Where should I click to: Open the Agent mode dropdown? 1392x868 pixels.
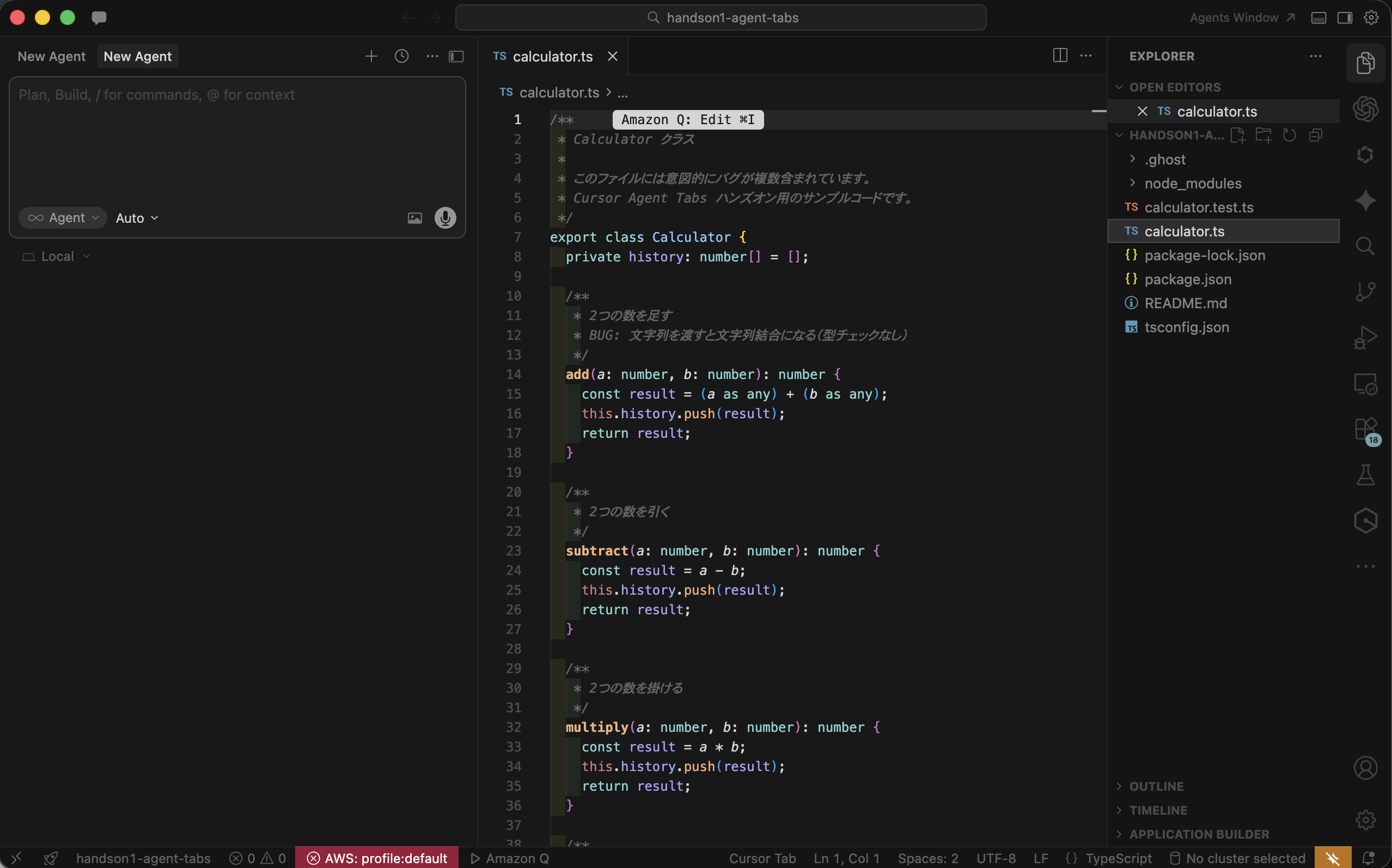click(x=63, y=218)
